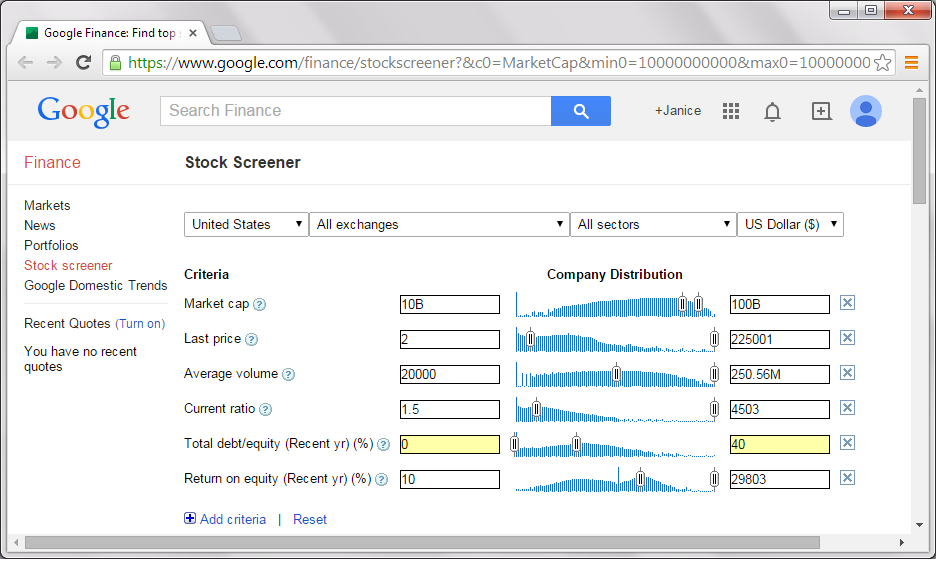Screen dimensions: 936x562
Task: Click the Average volume left slider handle
Action: click(617, 374)
